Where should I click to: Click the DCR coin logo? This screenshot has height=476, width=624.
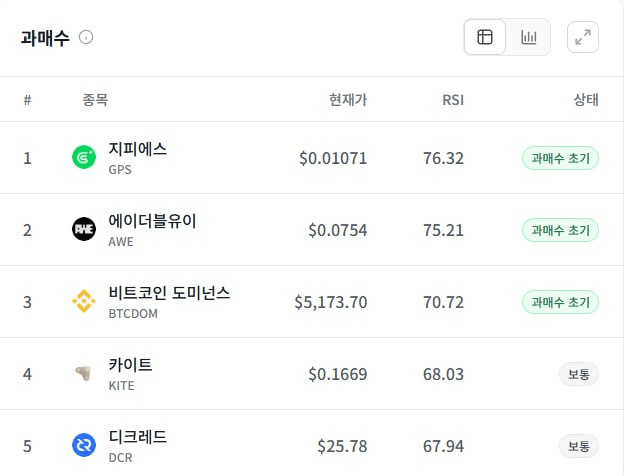coord(84,446)
